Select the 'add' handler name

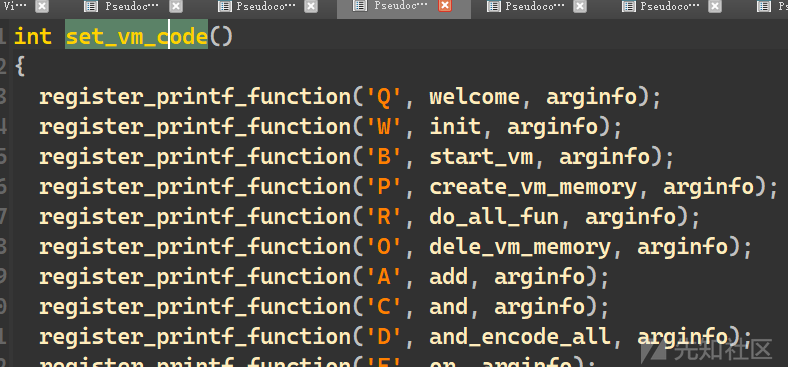click(x=449, y=277)
